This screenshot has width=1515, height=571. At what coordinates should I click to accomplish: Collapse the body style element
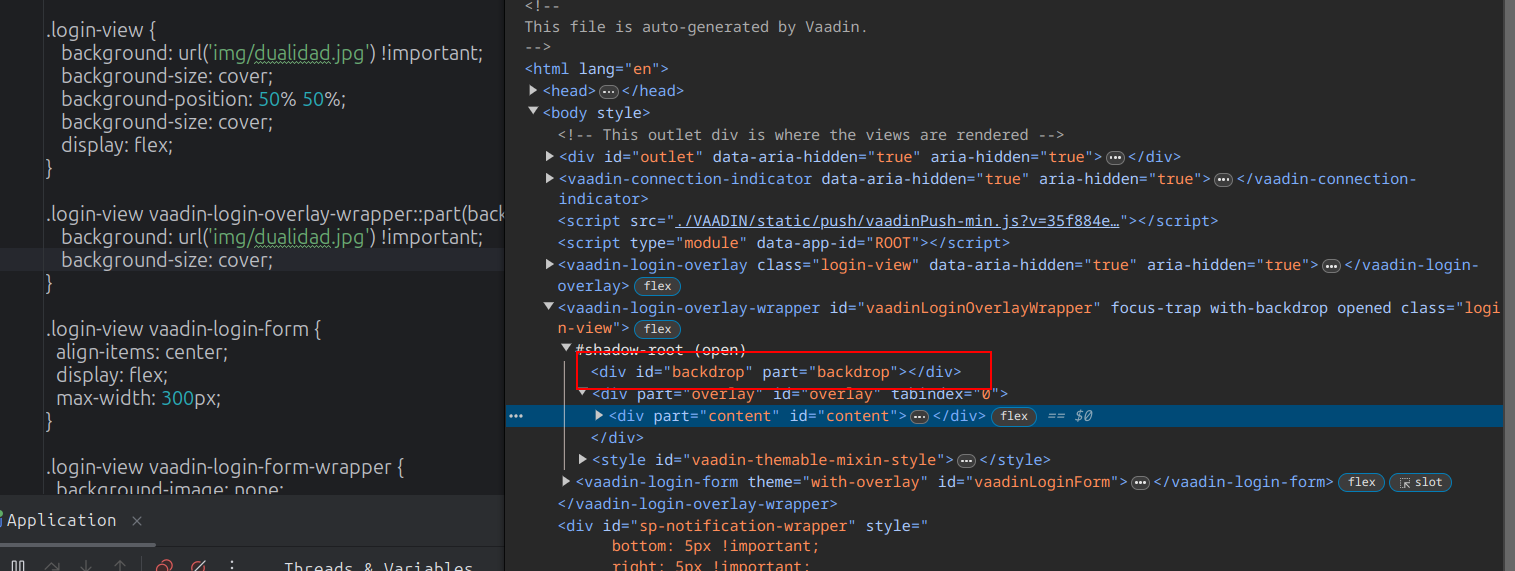534,113
